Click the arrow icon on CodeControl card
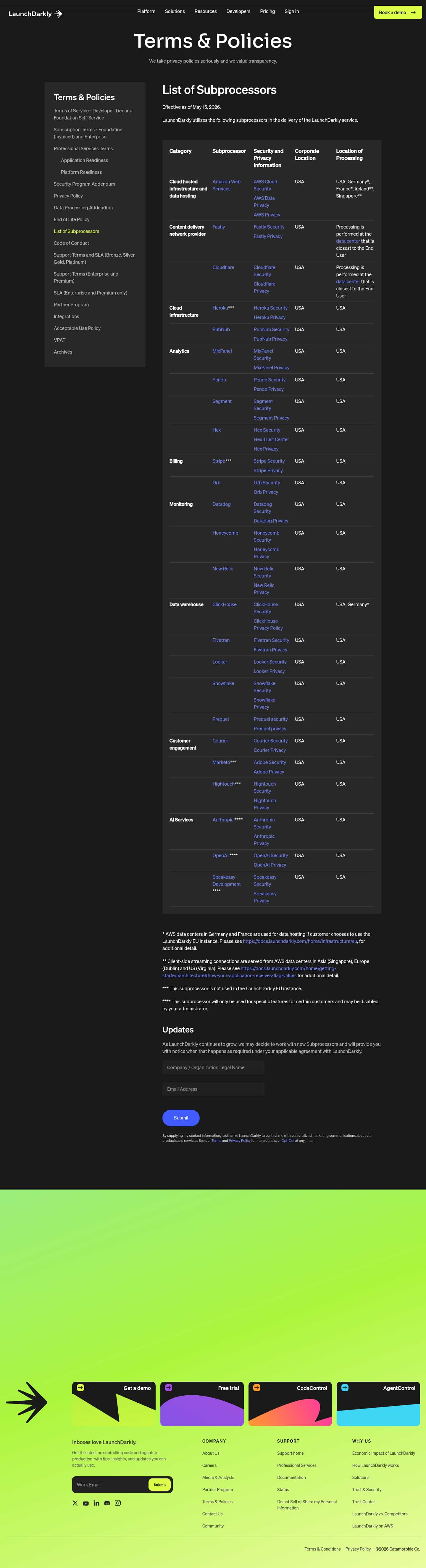This screenshot has height=1568, width=426. pos(256,1388)
